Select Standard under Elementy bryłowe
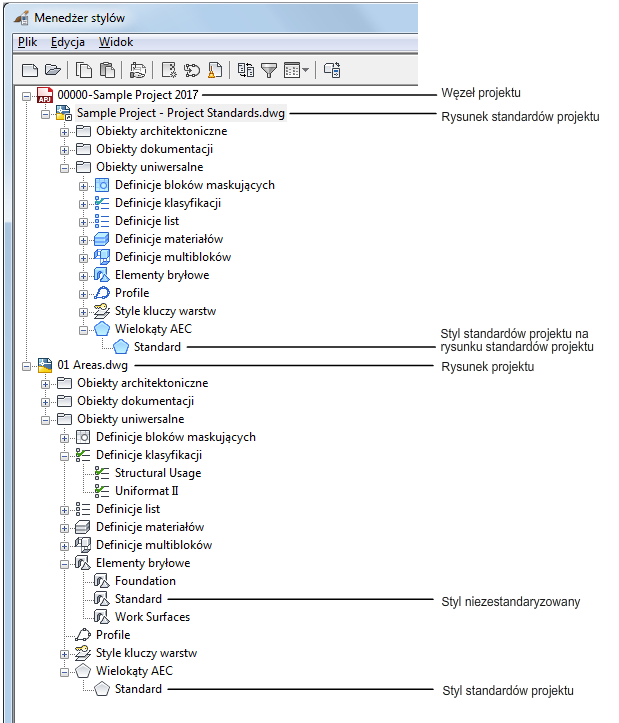 tap(138, 599)
